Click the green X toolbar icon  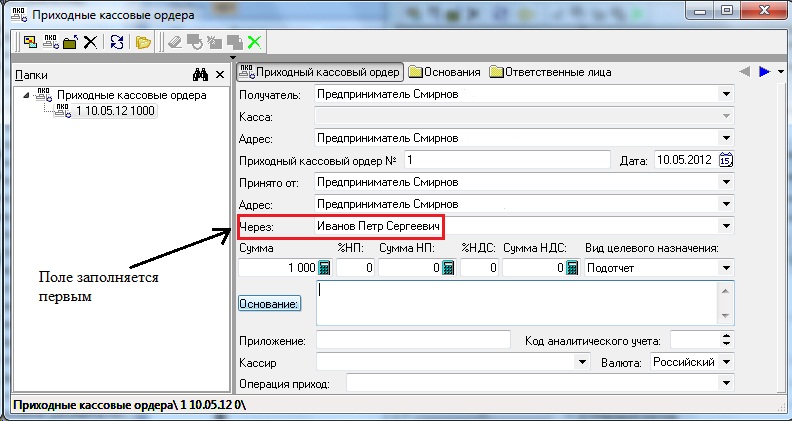(254, 42)
